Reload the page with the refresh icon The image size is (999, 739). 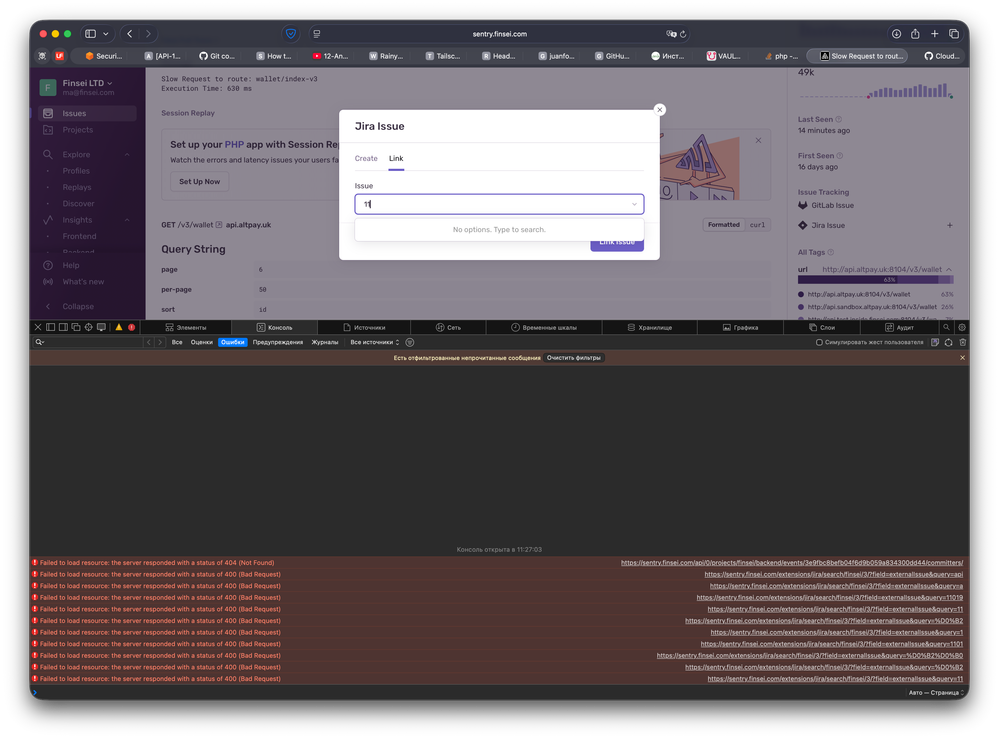(x=683, y=34)
